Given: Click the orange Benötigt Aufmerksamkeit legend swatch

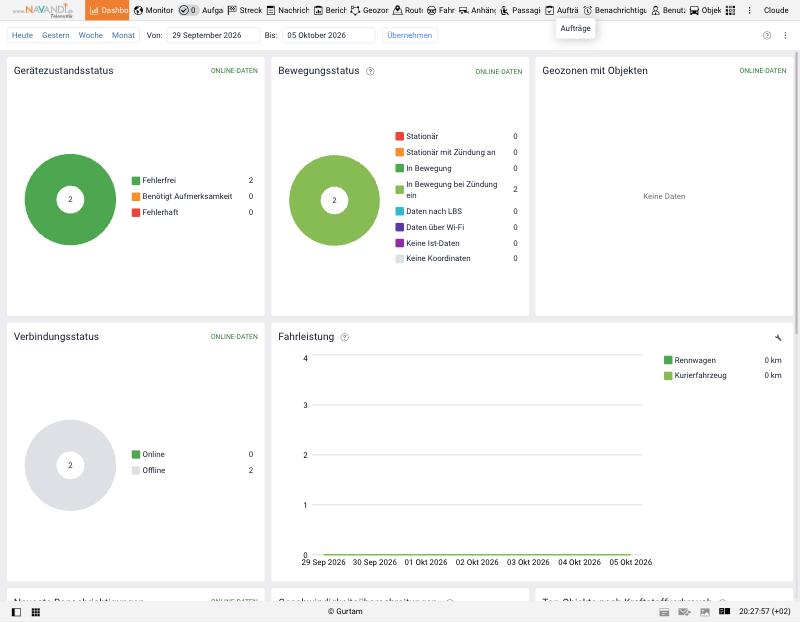Looking at the screenshot, I should (136, 196).
